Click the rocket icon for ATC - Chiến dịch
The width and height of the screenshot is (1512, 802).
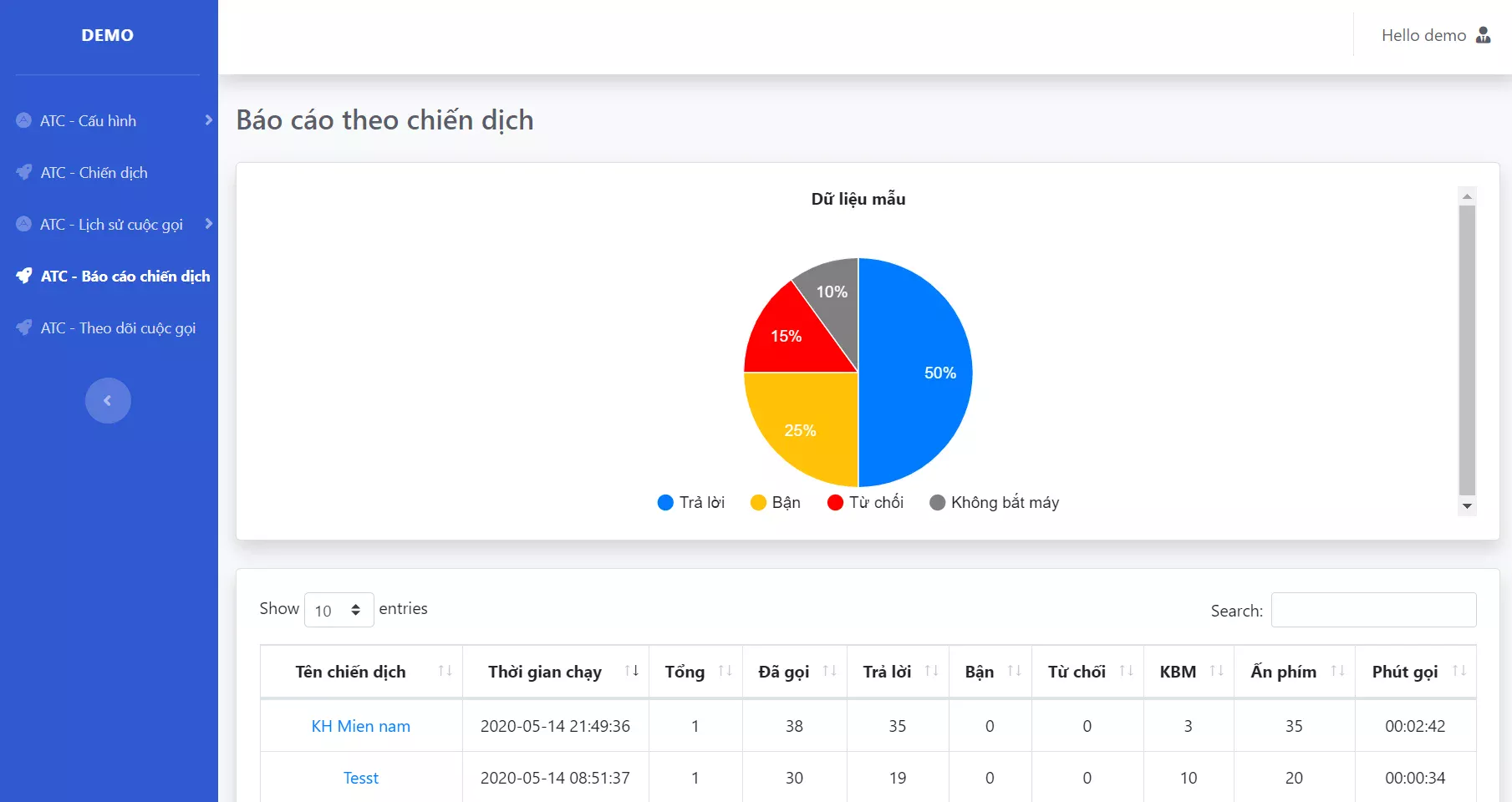point(24,172)
